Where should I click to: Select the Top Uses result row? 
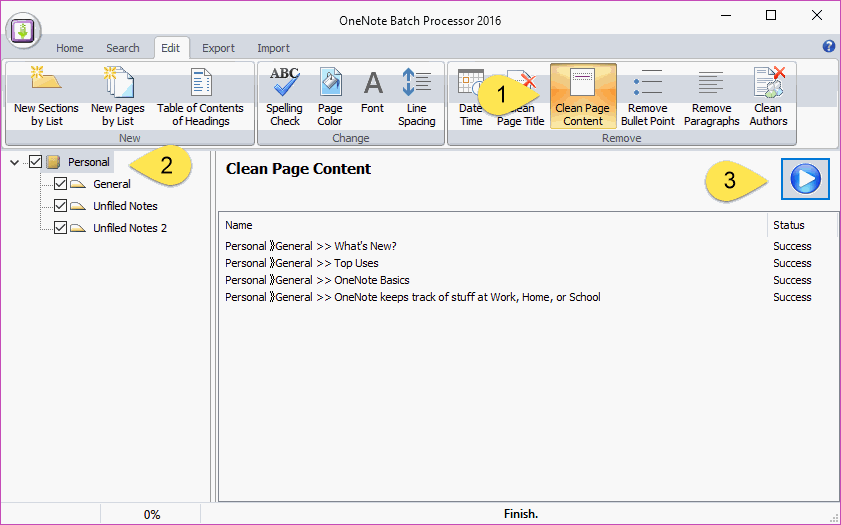click(x=528, y=263)
